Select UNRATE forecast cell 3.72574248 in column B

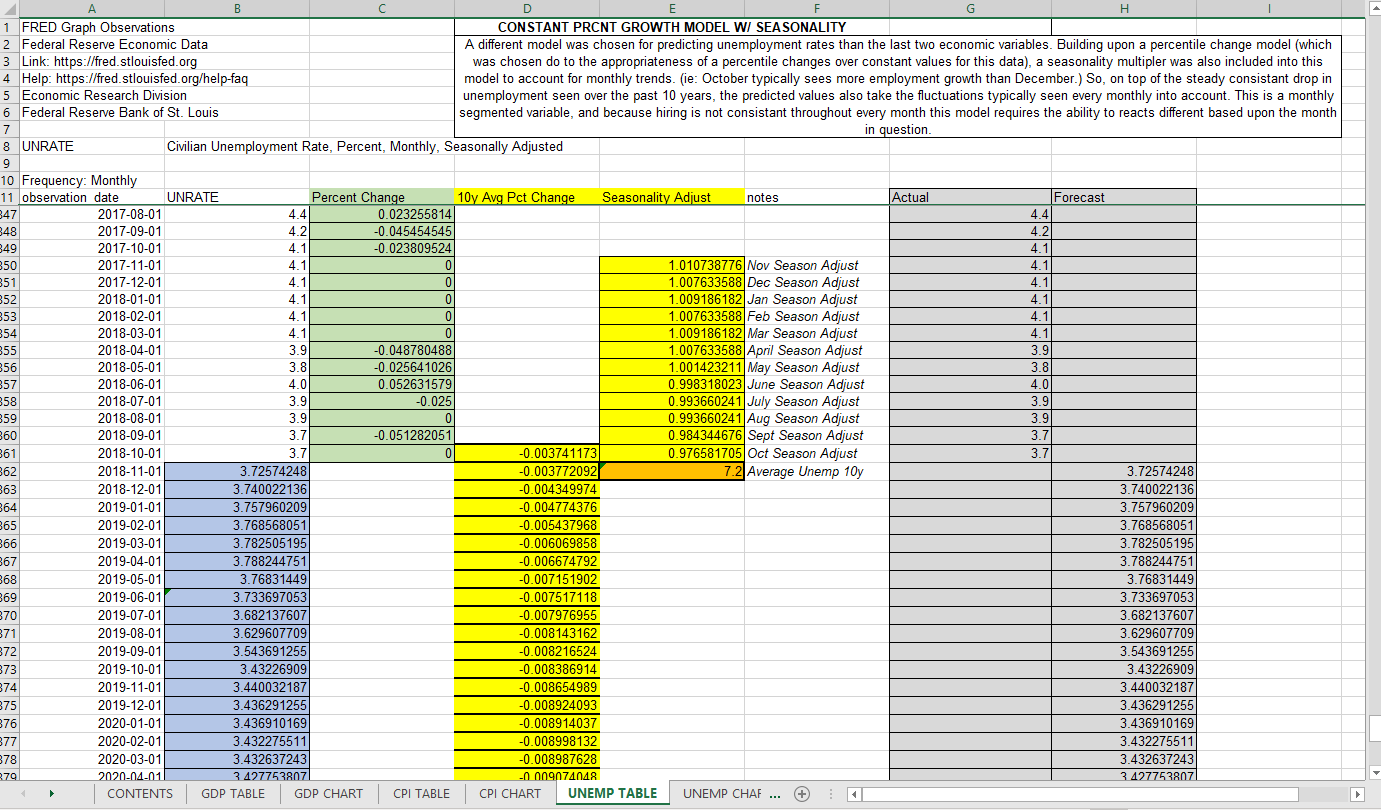click(237, 472)
